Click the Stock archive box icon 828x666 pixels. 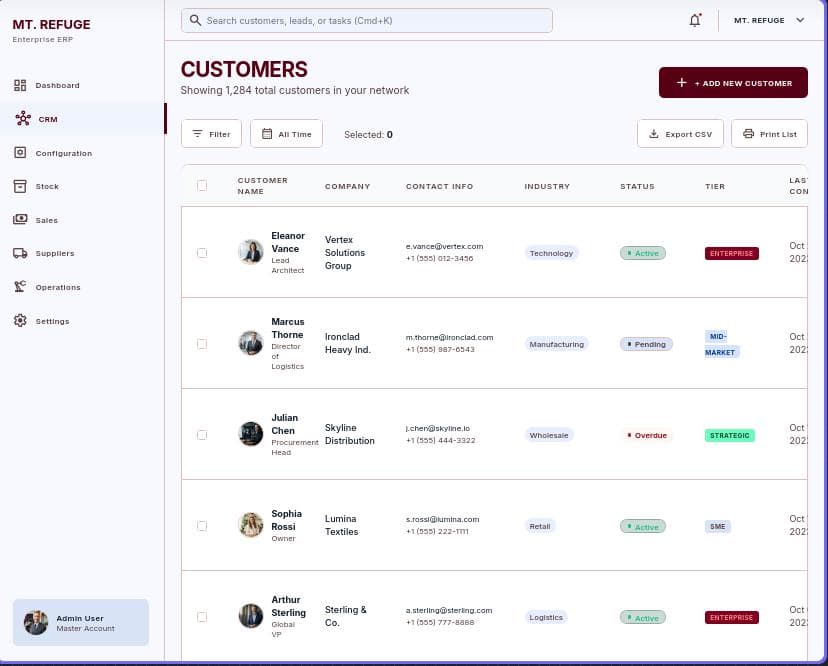click(x=20, y=186)
